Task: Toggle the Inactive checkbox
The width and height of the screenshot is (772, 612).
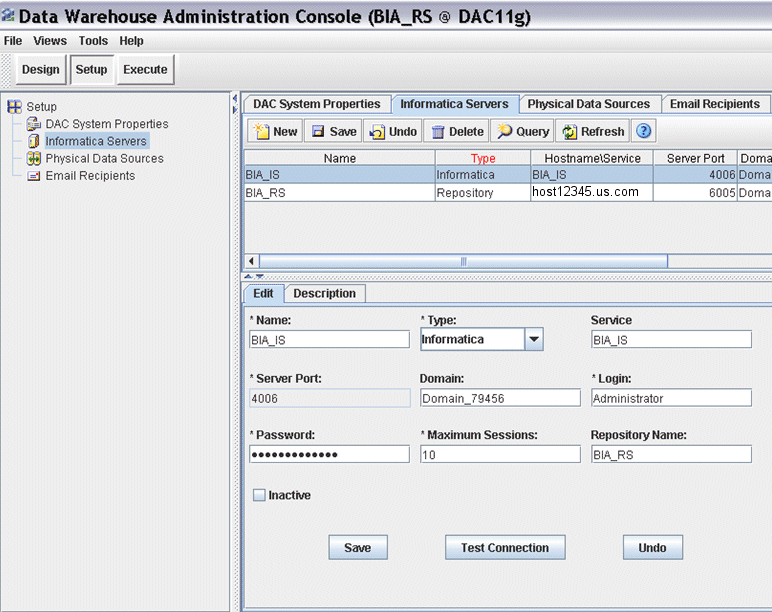Action: pyautogui.click(x=259, y=495)
